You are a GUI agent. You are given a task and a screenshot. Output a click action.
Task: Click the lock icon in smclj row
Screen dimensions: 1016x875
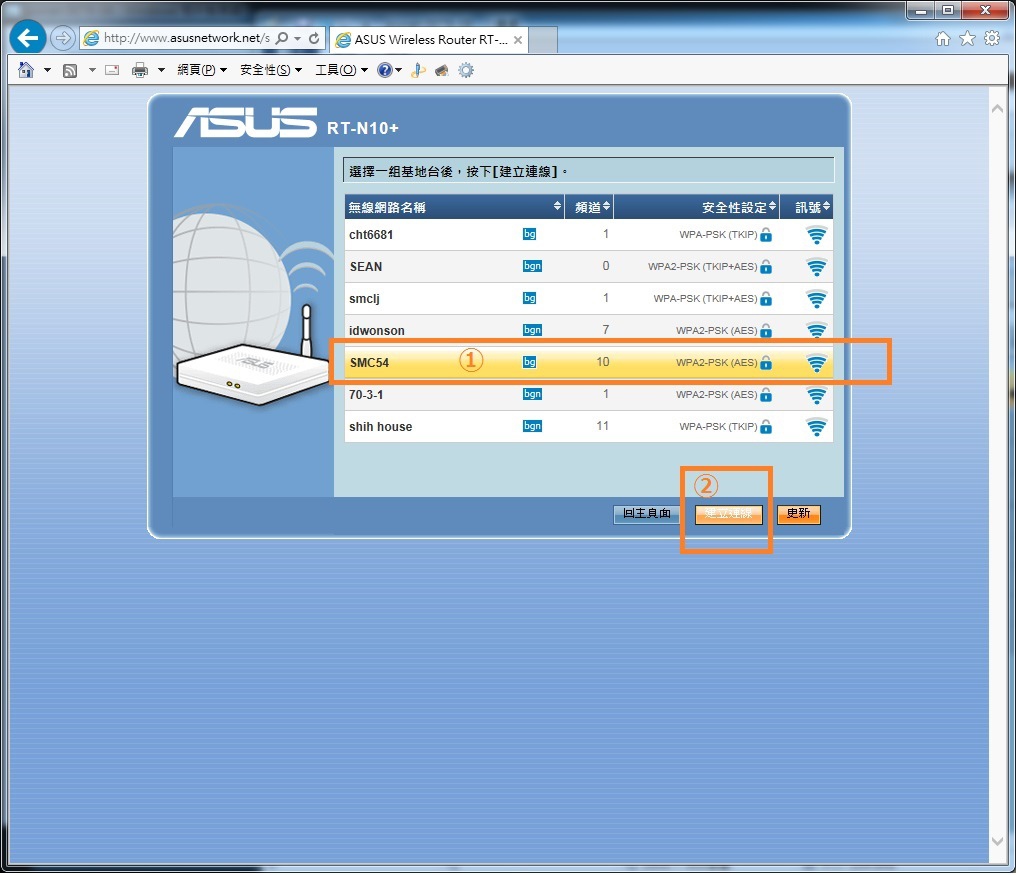point(766,299)
